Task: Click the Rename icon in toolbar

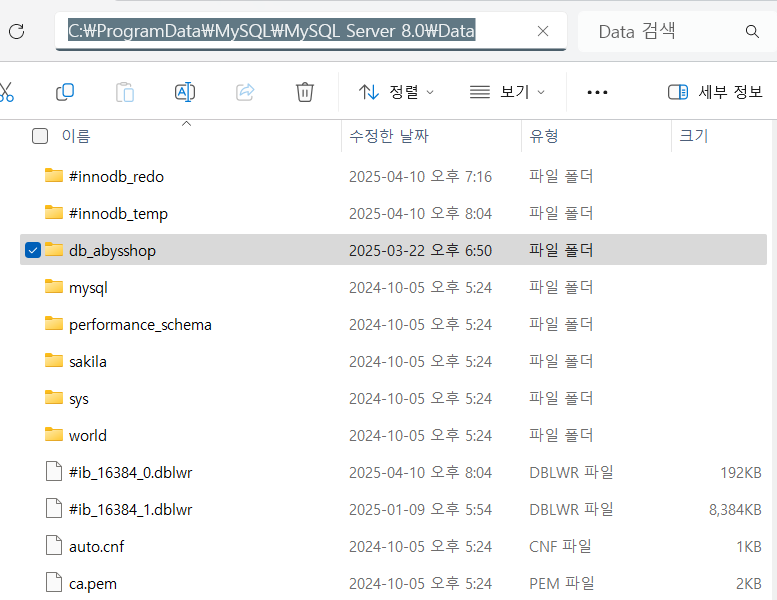Action: coord(185,92)
